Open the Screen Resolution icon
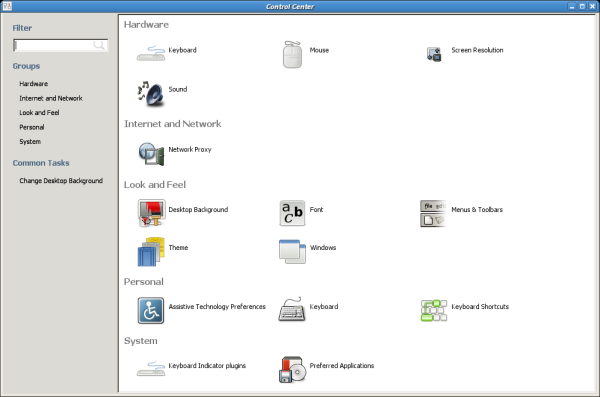The image size is (600, 397). (434, 54)
